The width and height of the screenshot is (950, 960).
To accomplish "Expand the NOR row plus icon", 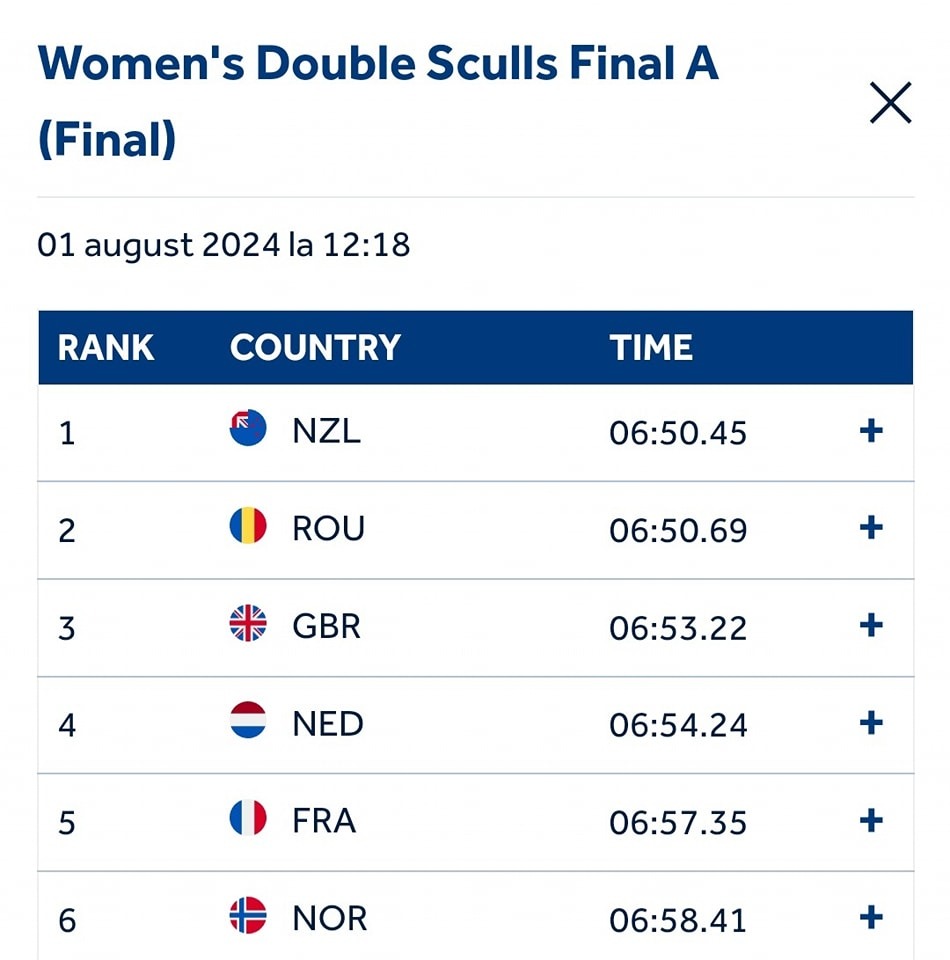I will point(871,917).
